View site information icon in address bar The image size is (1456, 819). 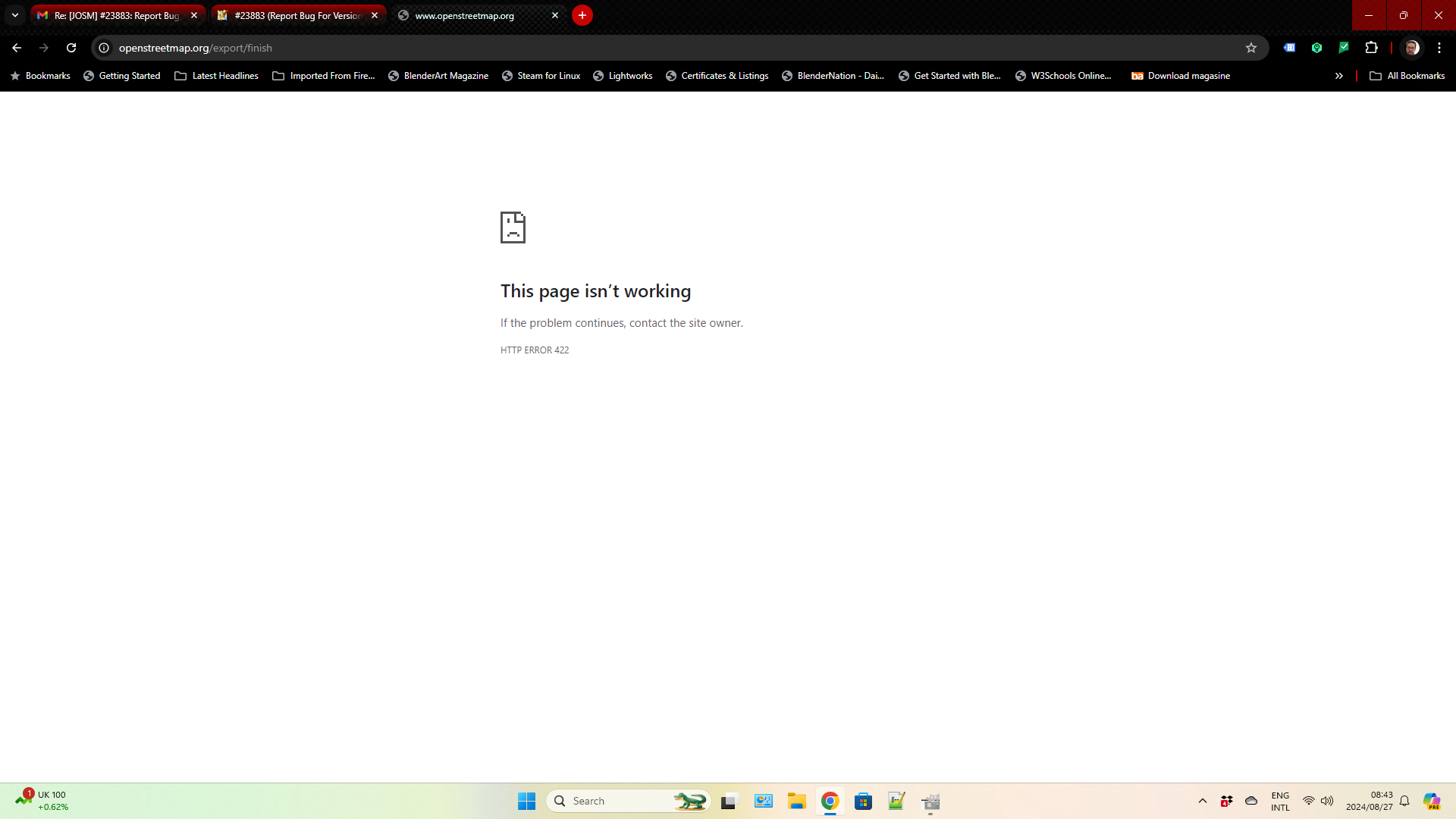click(104, 48)
